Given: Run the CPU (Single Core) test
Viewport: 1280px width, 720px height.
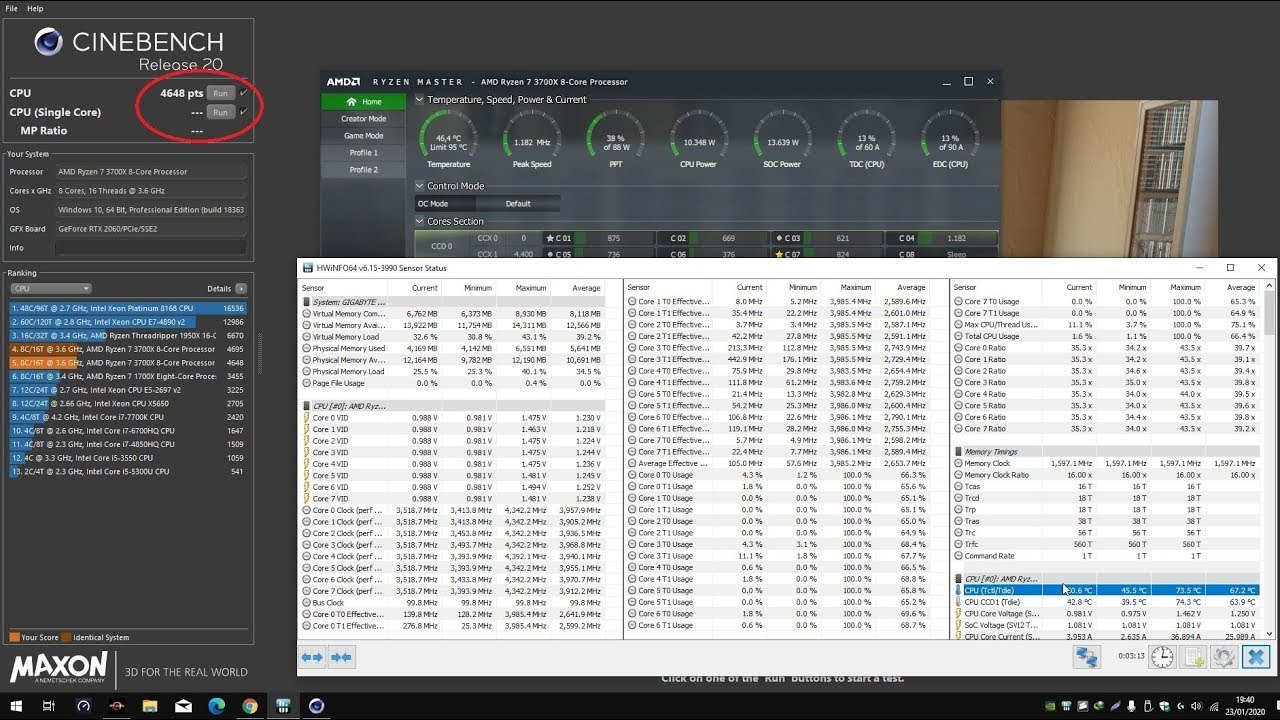Looking at the screenshot, I should point(220,112).
